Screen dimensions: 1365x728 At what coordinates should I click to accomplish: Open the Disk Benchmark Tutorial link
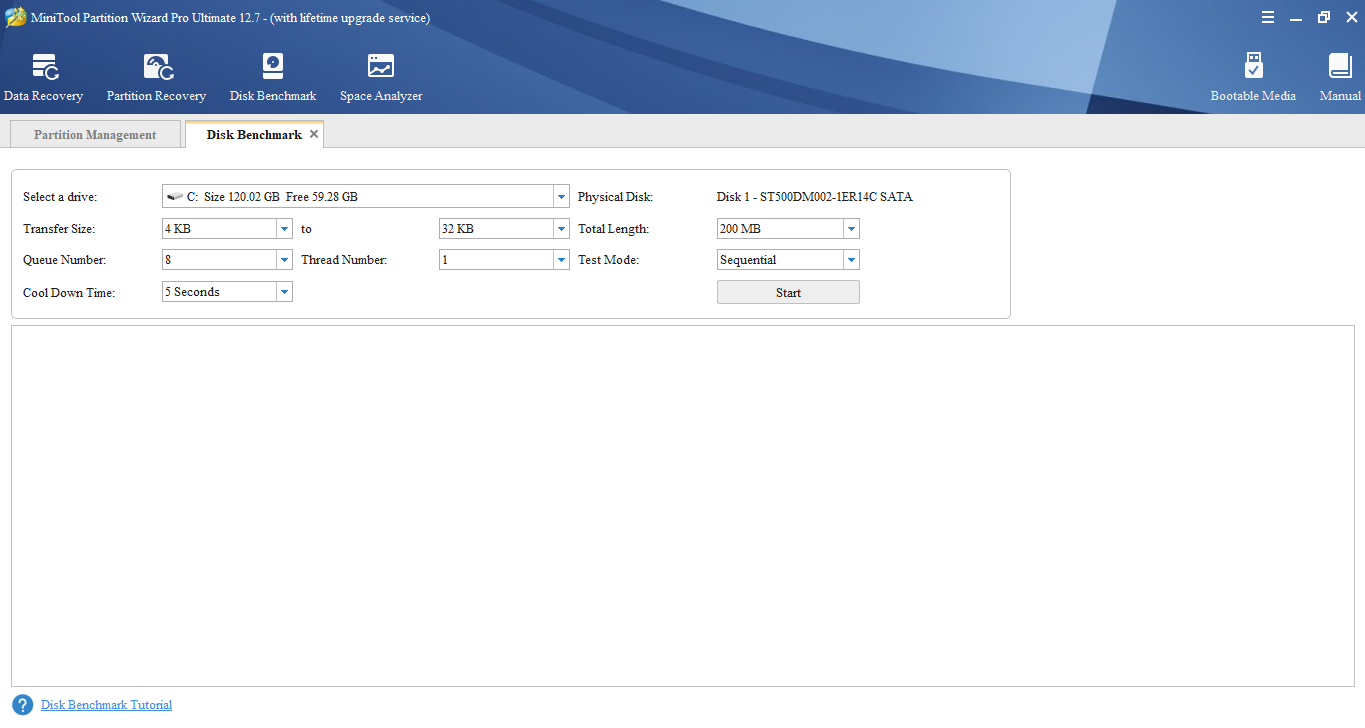[x=106, y=705]
